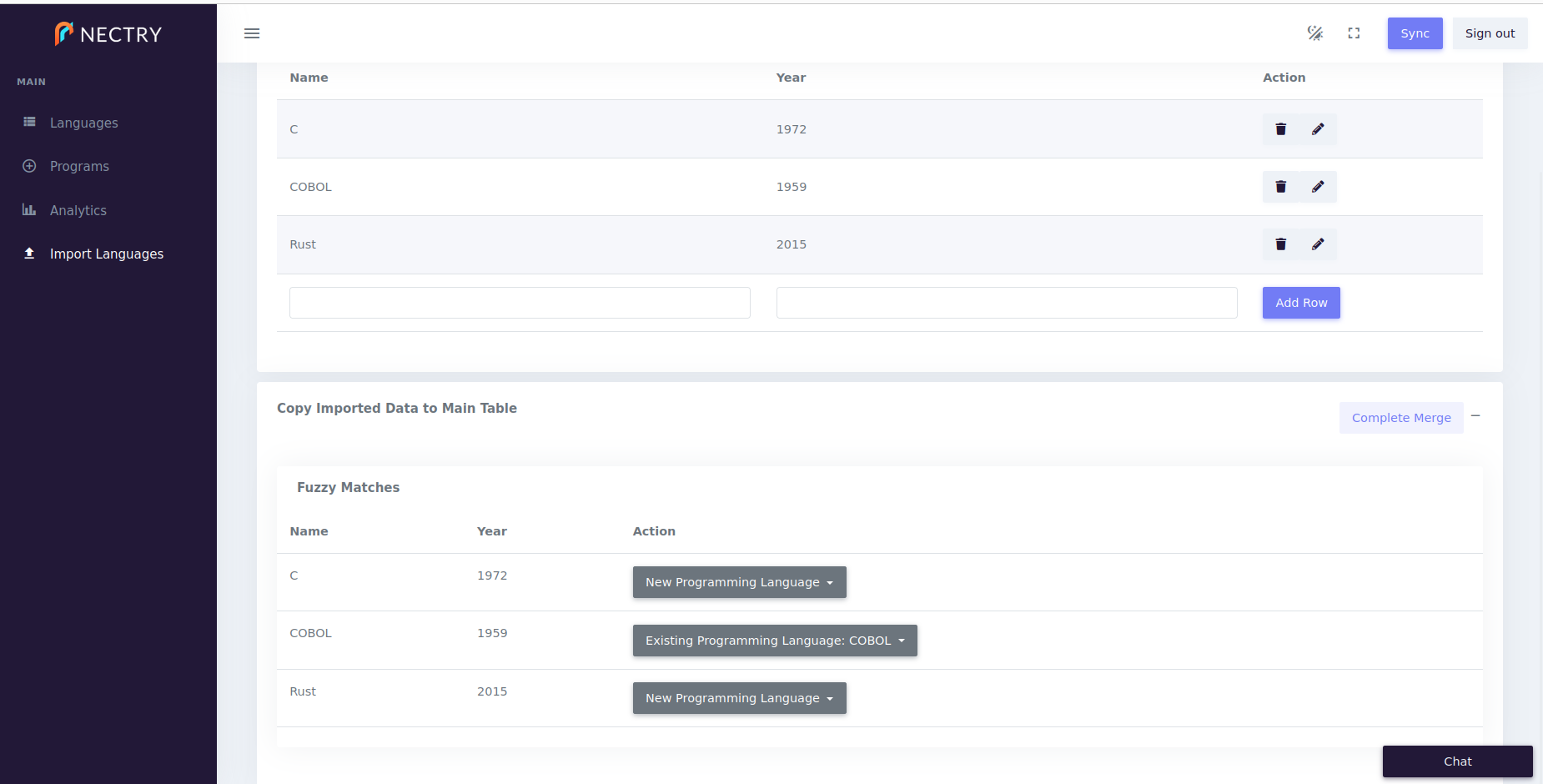This screenshot has width=1543, height=784.
Task: Delete the C language row
Action: pyautogui.click(x=1281, y=129)
